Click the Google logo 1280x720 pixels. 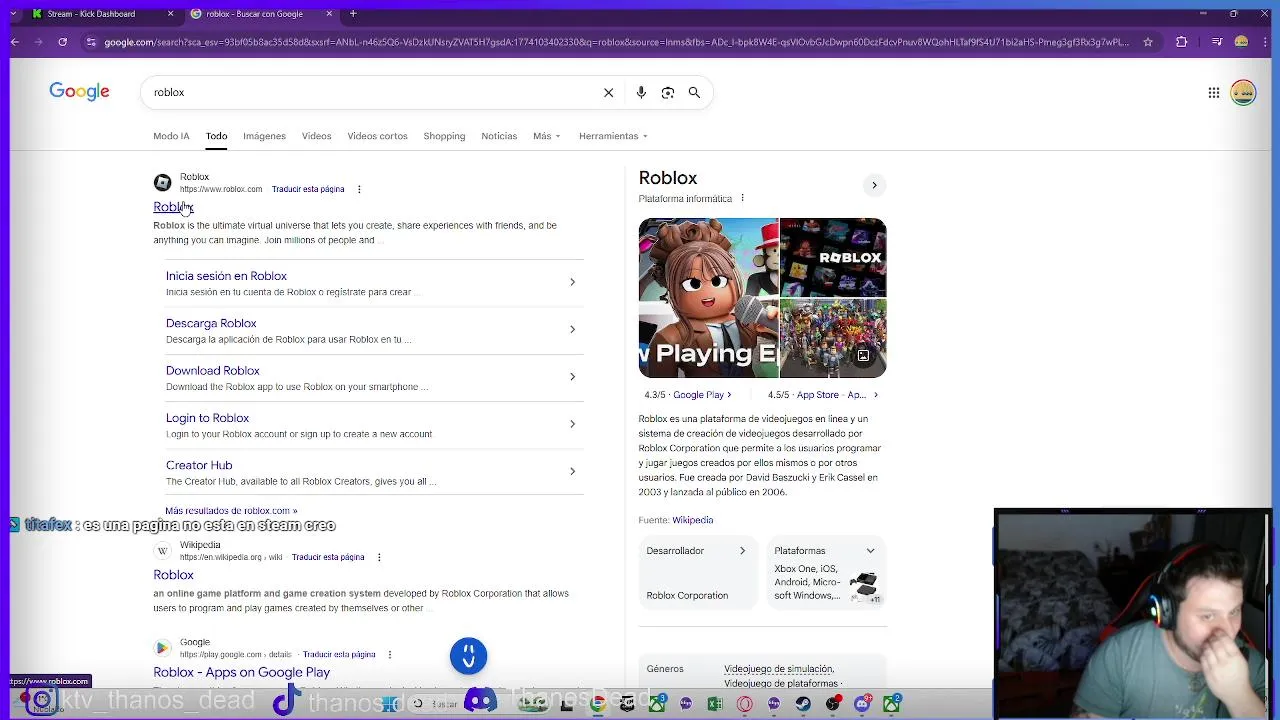click(x=79, y=92)
